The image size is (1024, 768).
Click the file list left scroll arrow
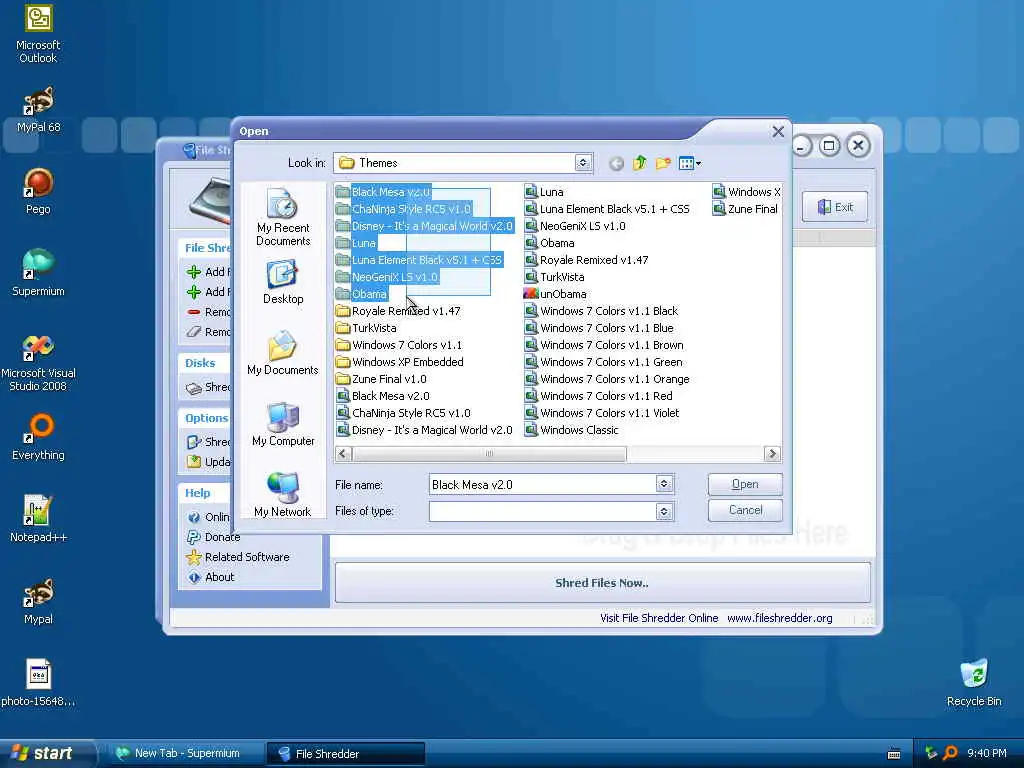(x=344, y=453)
